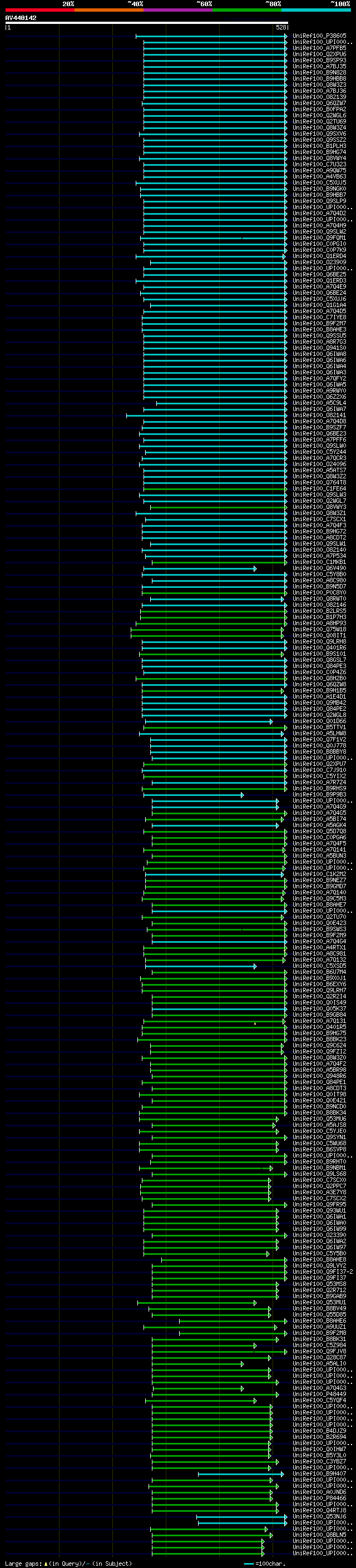Click the Large gaps legend text
This screenshot has width=356, height=1568.
coord(68,1564)
